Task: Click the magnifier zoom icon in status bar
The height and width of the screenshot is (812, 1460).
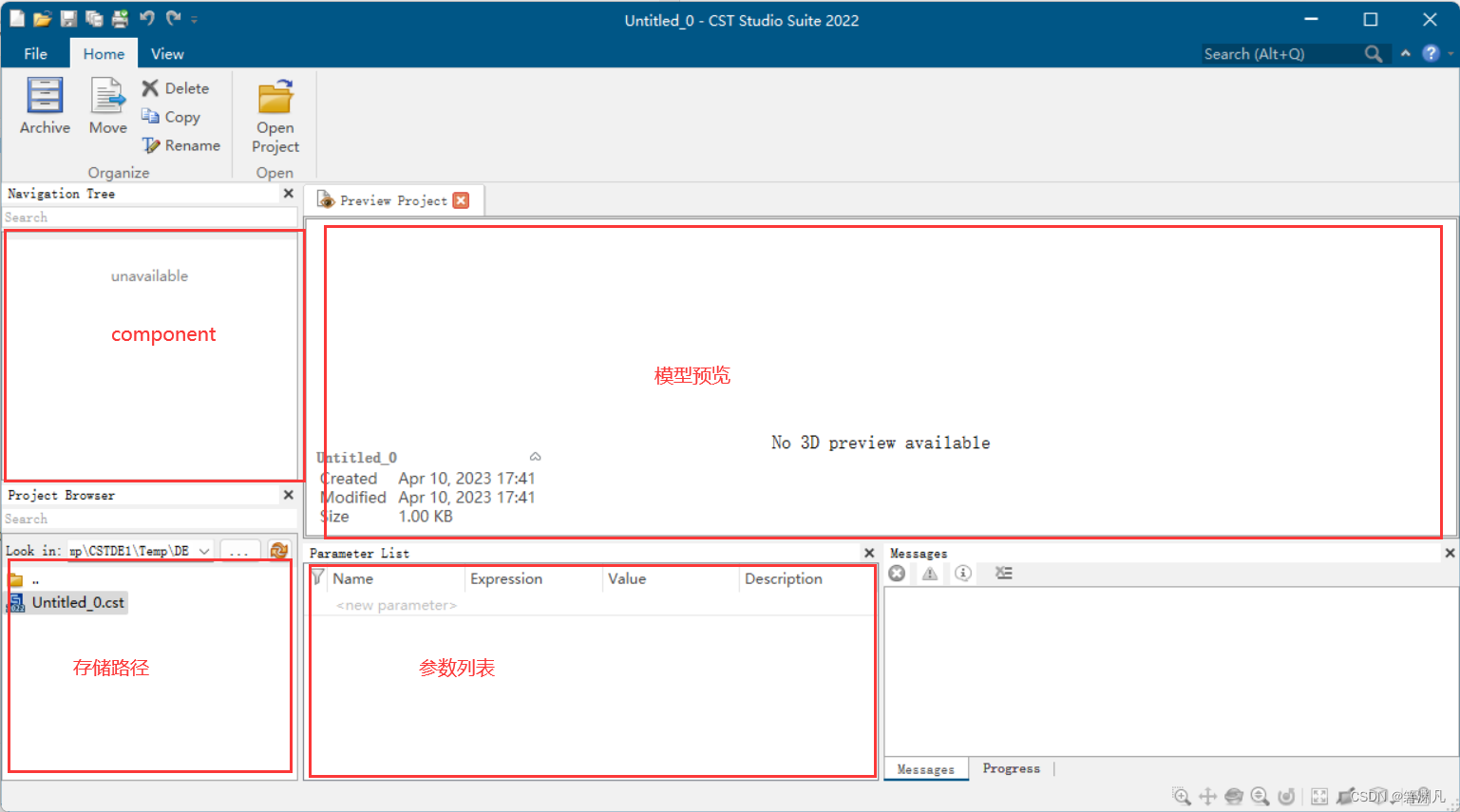Action: [1260, 796]
